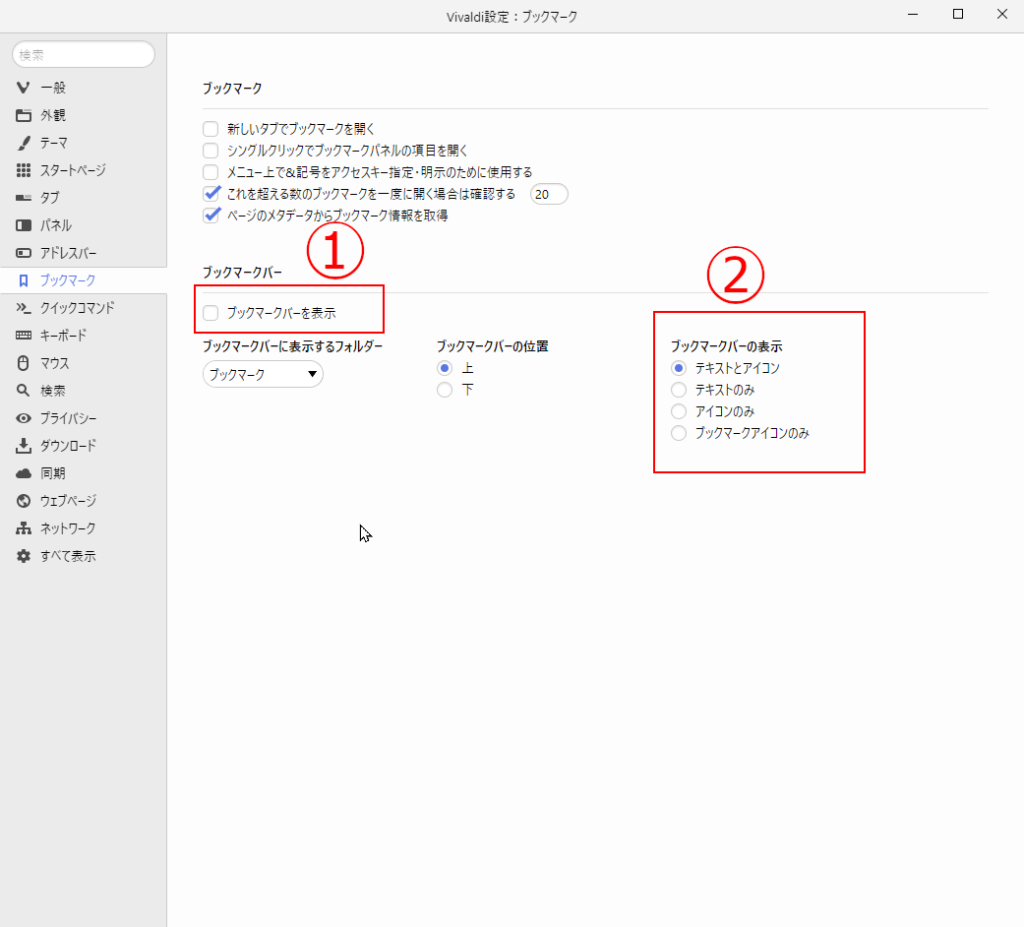Viewport: 1024px width, 927px height.
Task: Toggle シングルクリックでブックマークパネルの項目を開く checkbox
Action: point(210,151)
